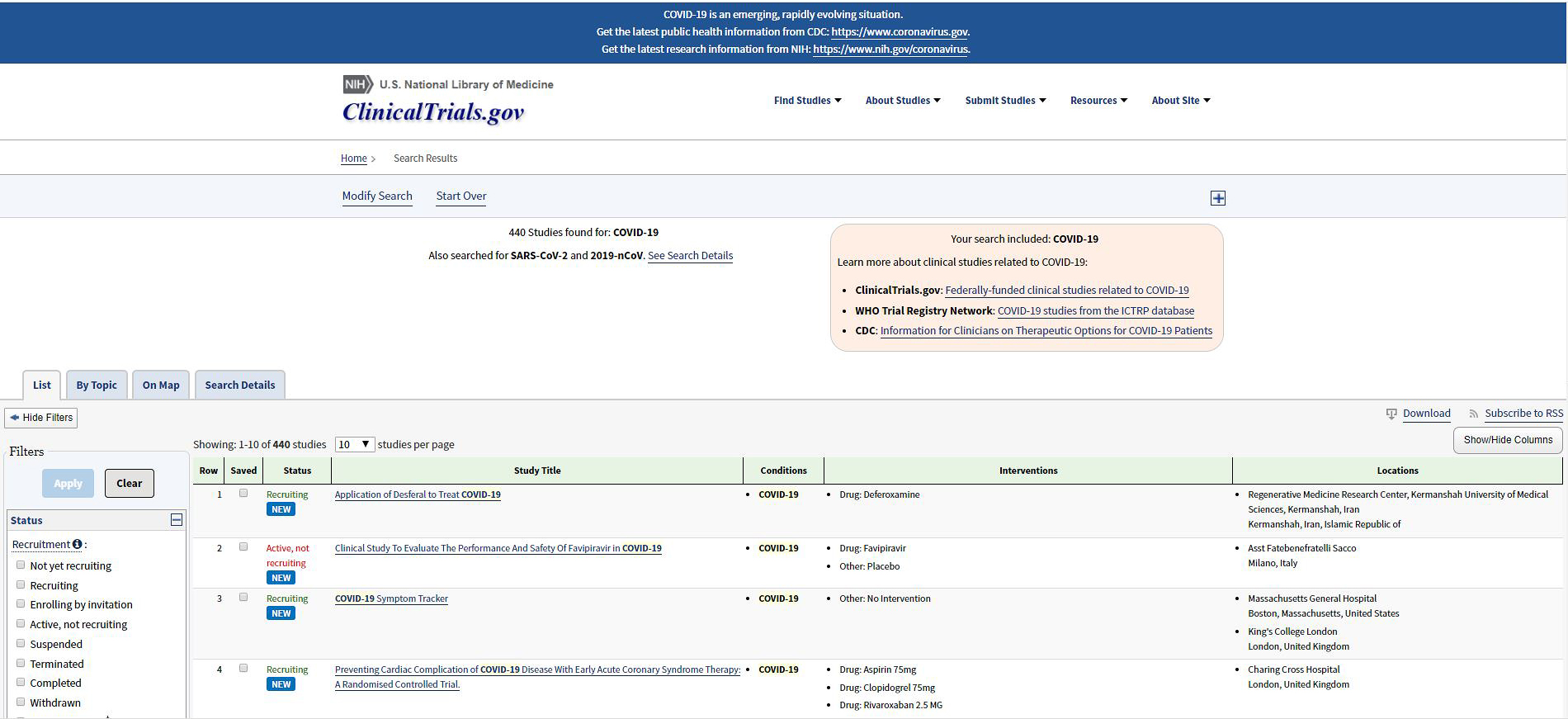Check Withdrawn filter

click(x=21, y=702)
